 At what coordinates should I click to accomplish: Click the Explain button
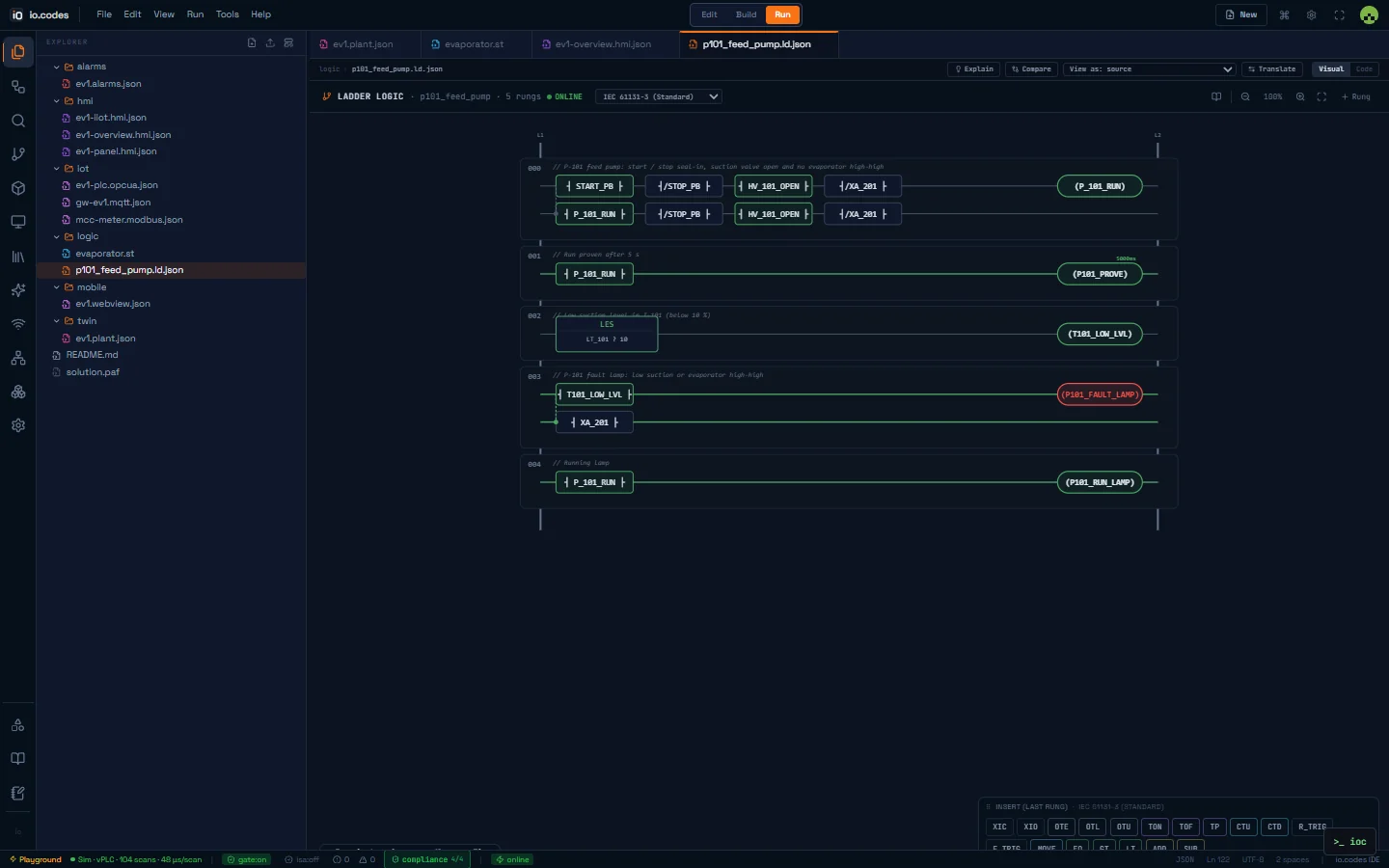tap(974, 69)
